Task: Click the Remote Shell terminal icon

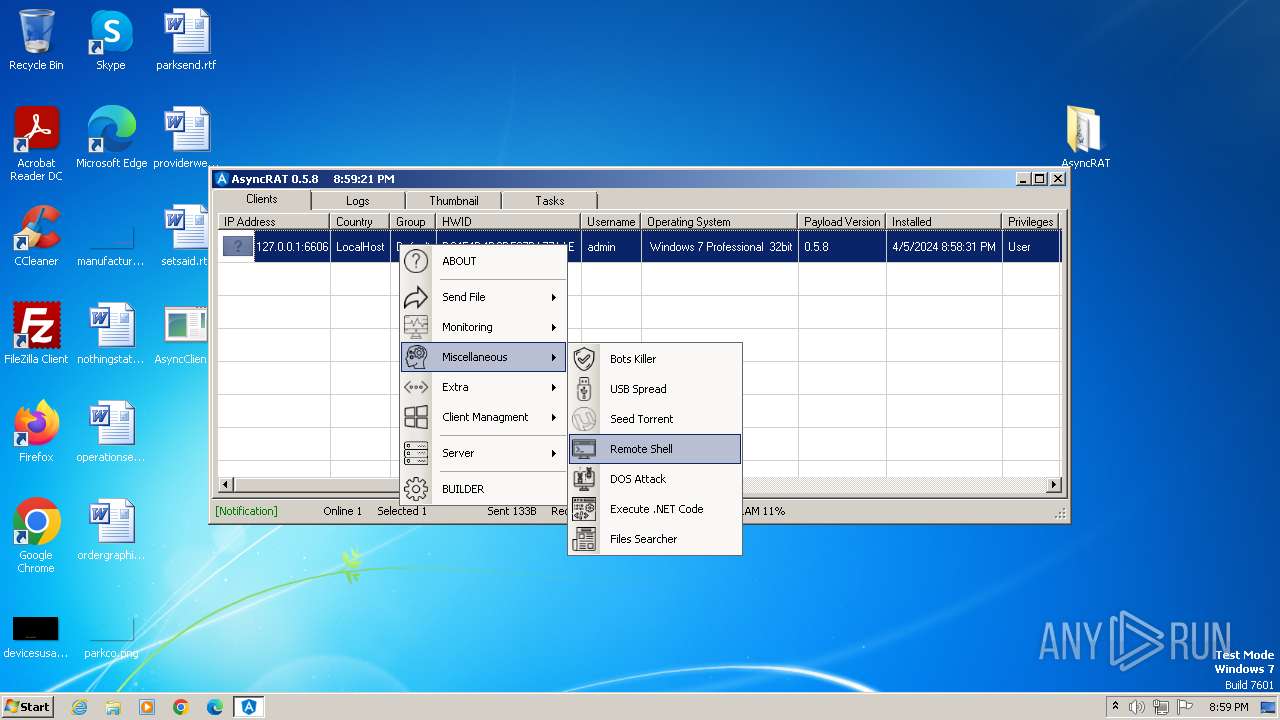Action: click(584, 449)
